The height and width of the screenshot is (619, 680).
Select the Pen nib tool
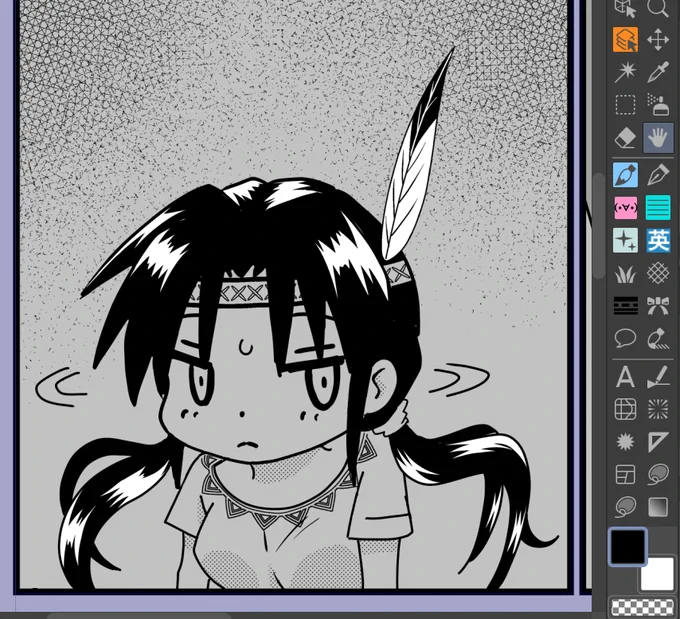click(658, 175)
